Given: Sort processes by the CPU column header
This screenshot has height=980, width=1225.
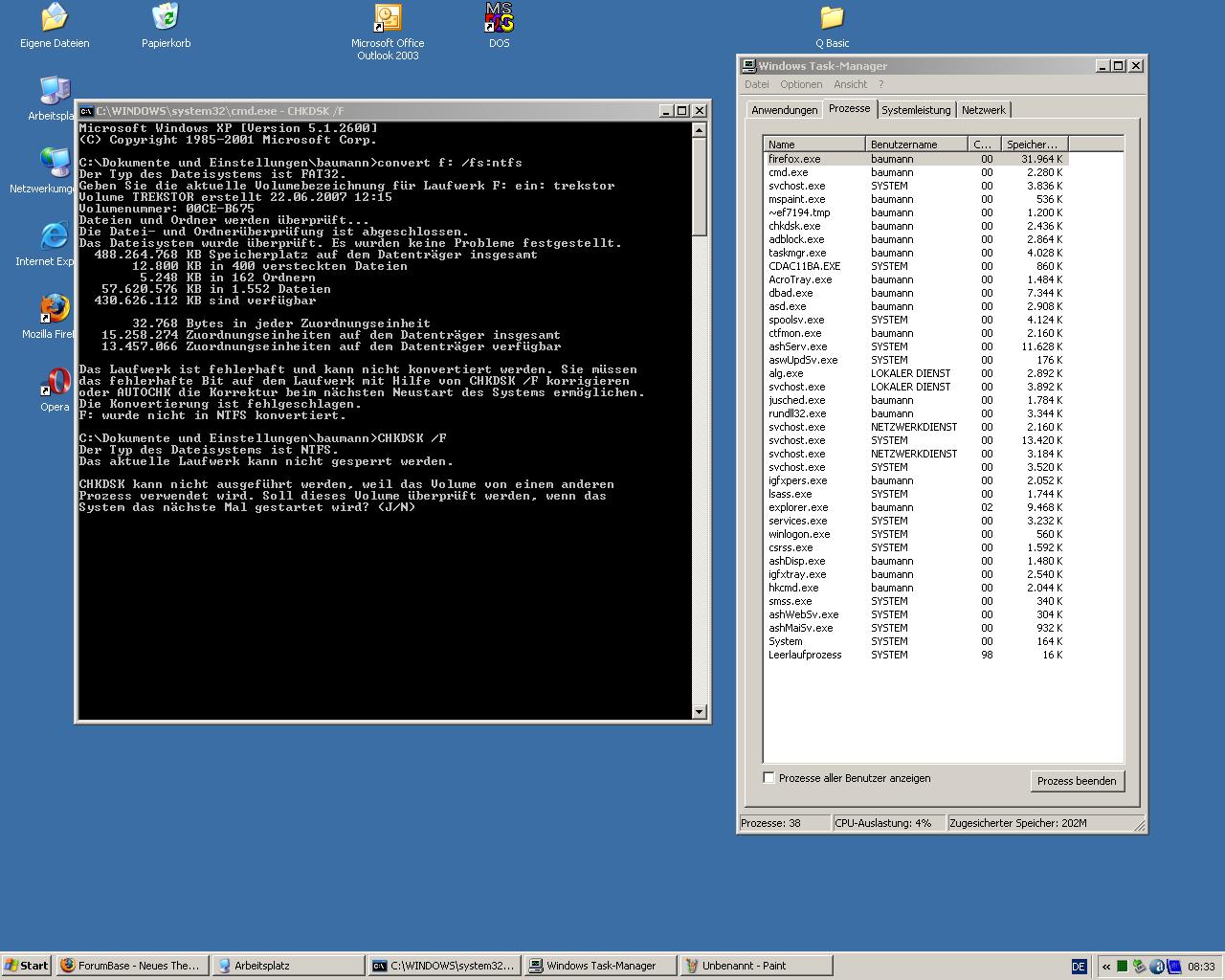Looking at the screenshot, I should pos(984,145).
